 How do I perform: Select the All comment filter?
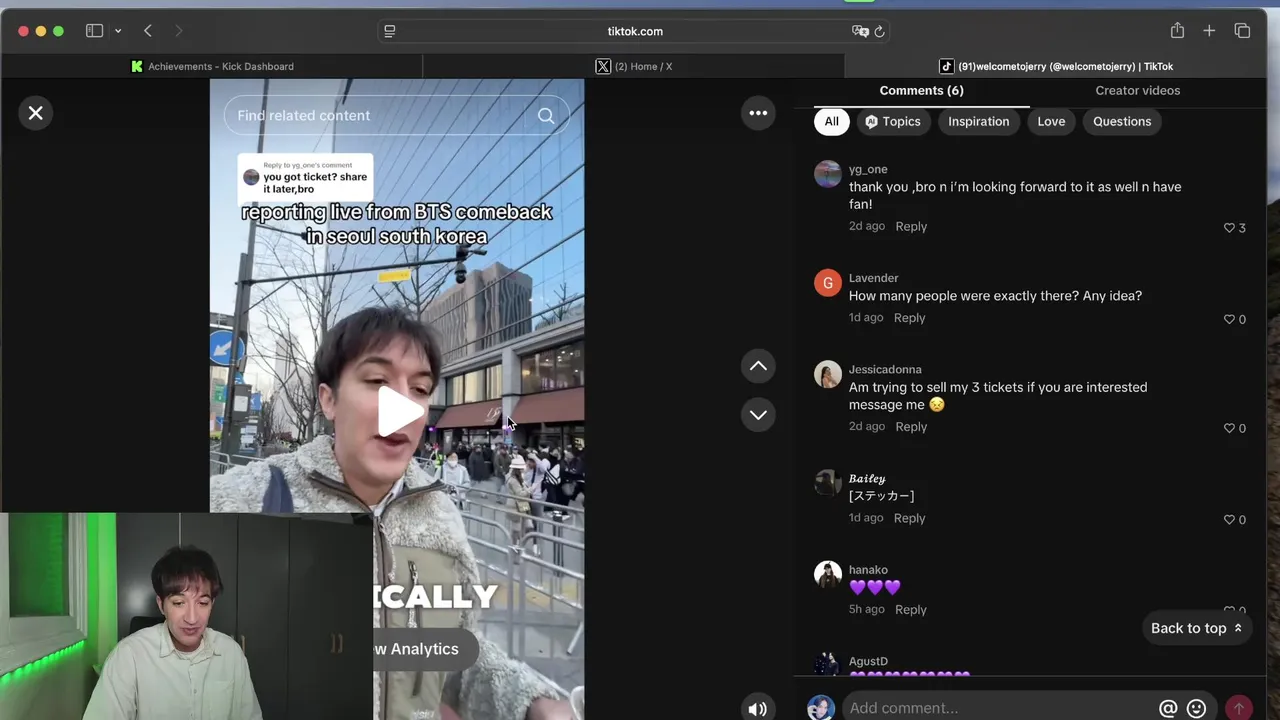[831, 121]
